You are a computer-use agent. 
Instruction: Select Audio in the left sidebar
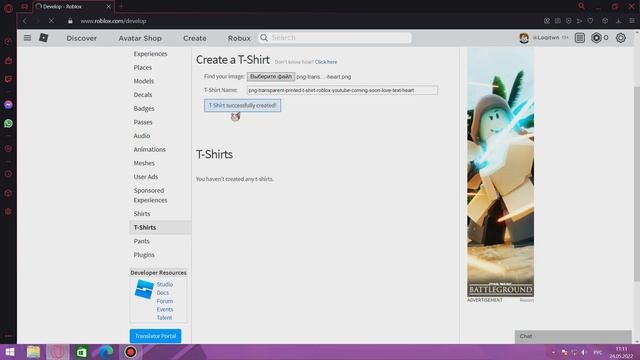click(x=142, y=136)
